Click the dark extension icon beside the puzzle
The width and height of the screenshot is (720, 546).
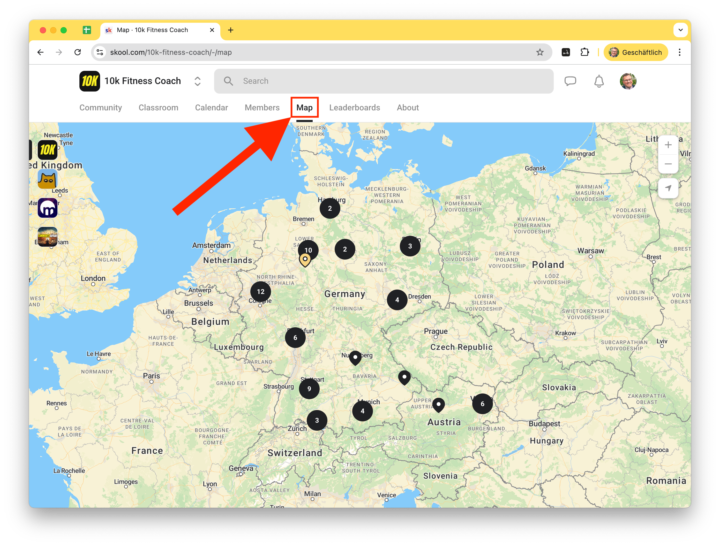566,52
